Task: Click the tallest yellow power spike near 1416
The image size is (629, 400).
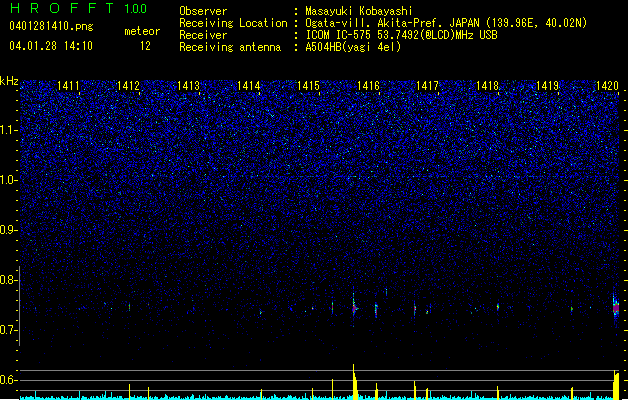Action: (x=354, y=382)
